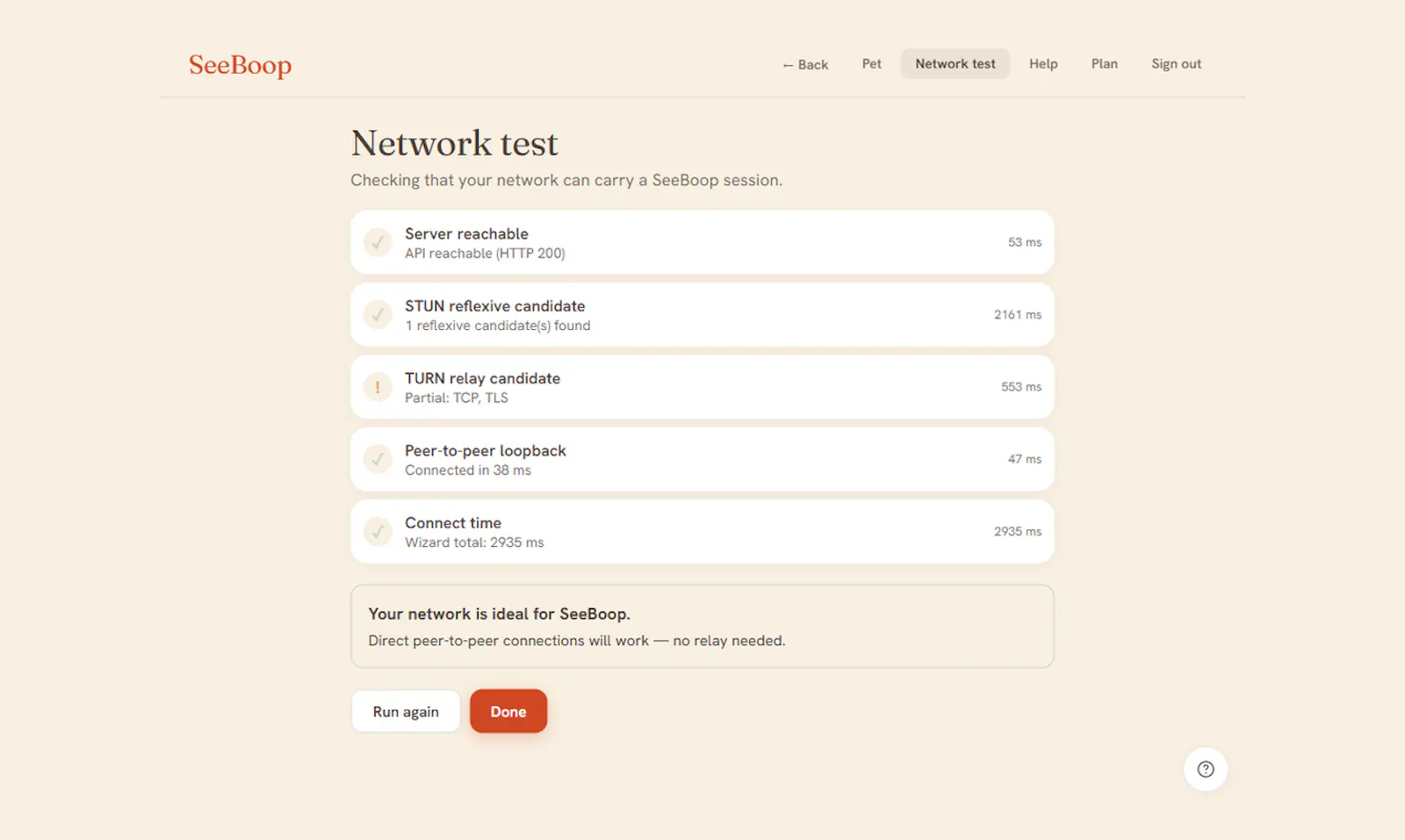The height and width of the screenshot is (840, 1405).
Task: Go back using the Back link
Action: (x=805, y=65)
